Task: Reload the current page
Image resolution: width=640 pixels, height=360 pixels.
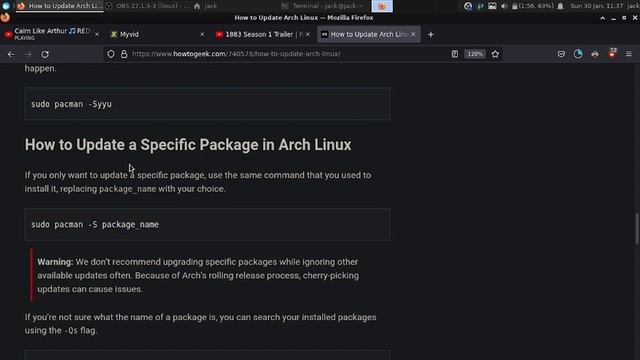Action: [x=45, y=54]
